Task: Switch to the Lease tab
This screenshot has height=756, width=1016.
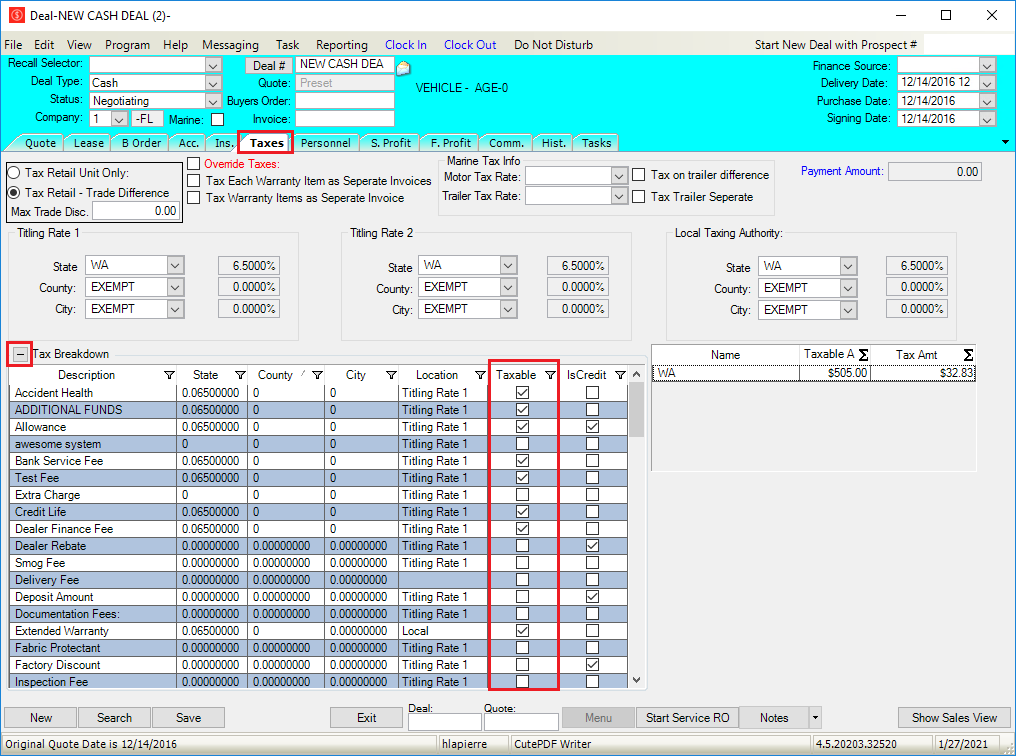Action: tap(88, 143)
